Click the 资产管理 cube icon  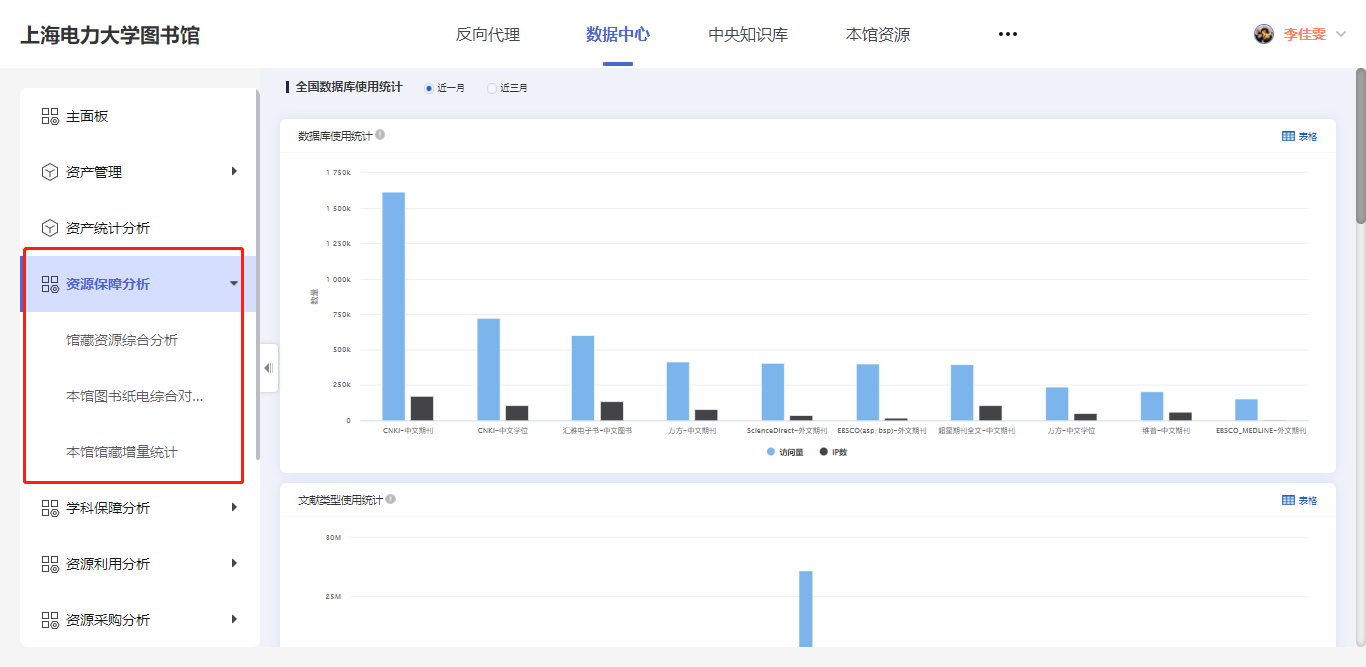pos(50,172)
